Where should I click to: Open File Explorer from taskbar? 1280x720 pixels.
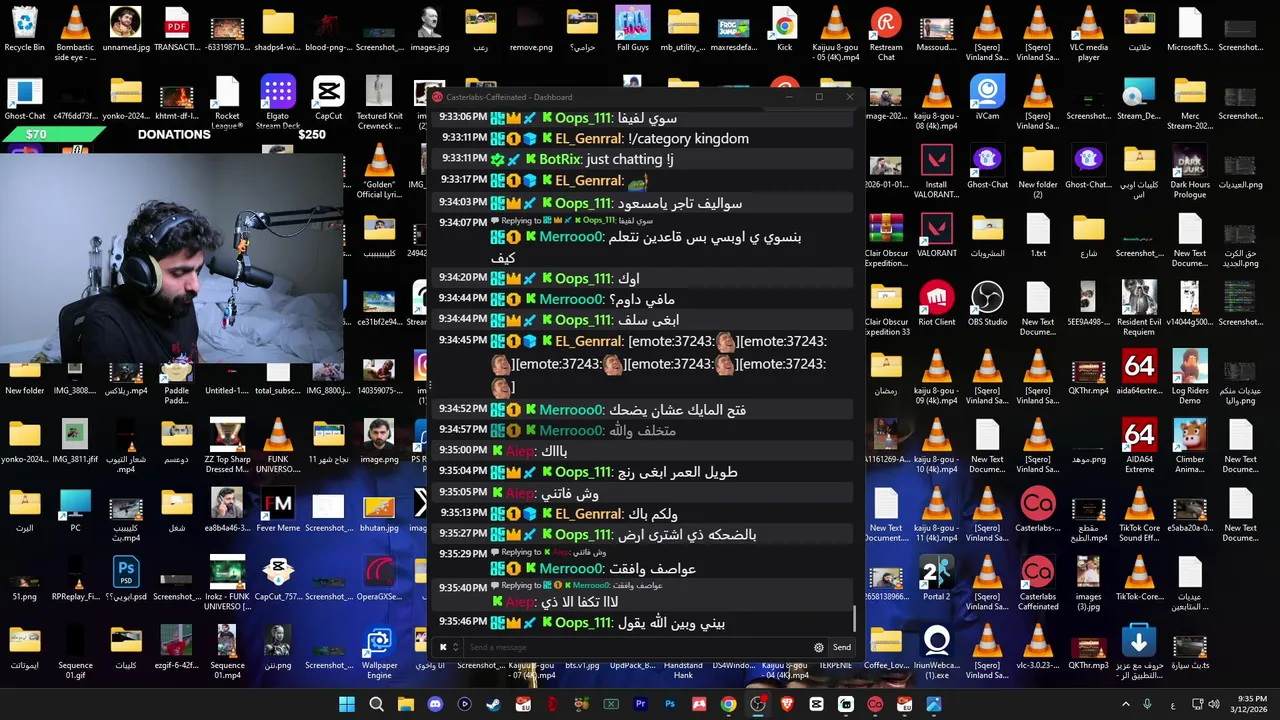(x=405, y=704)
